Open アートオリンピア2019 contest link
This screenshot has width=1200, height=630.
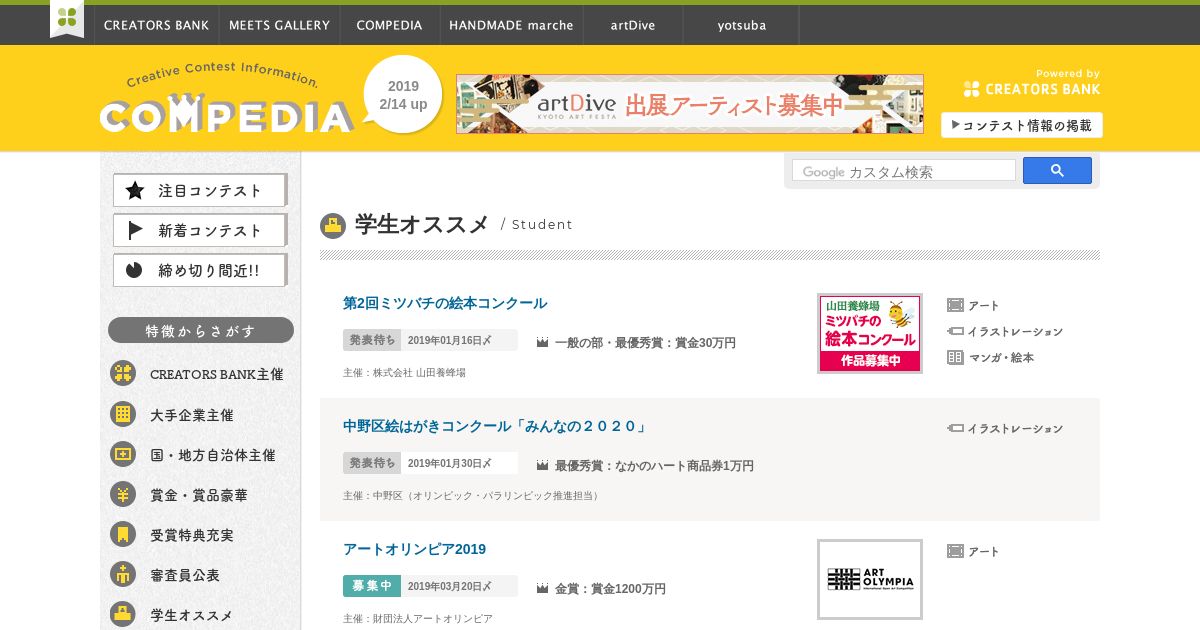(414, 549)
